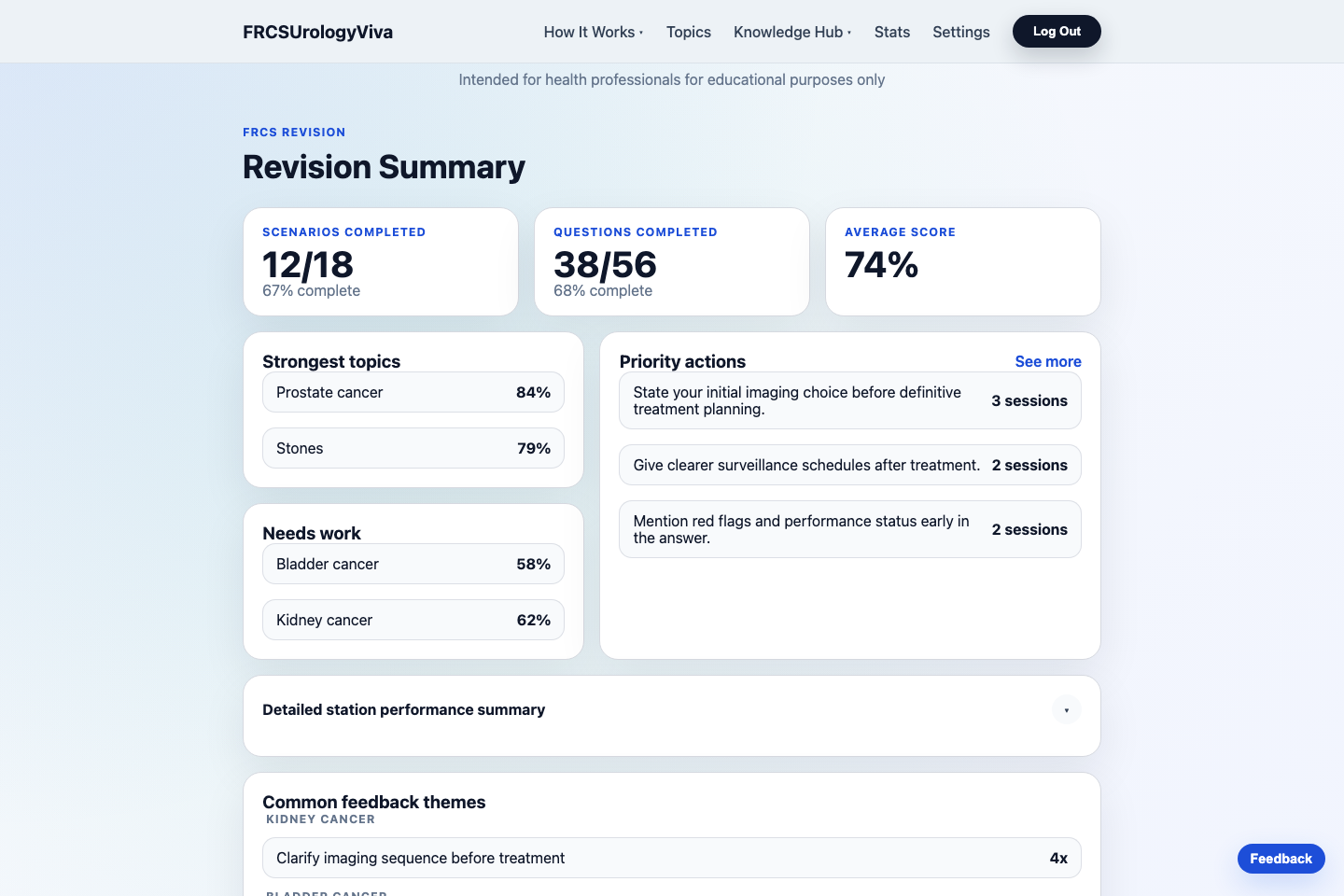Click the initial imaging choice priority action
The width and height of the screenshot is (1344, 896).
tap(850, 400)
